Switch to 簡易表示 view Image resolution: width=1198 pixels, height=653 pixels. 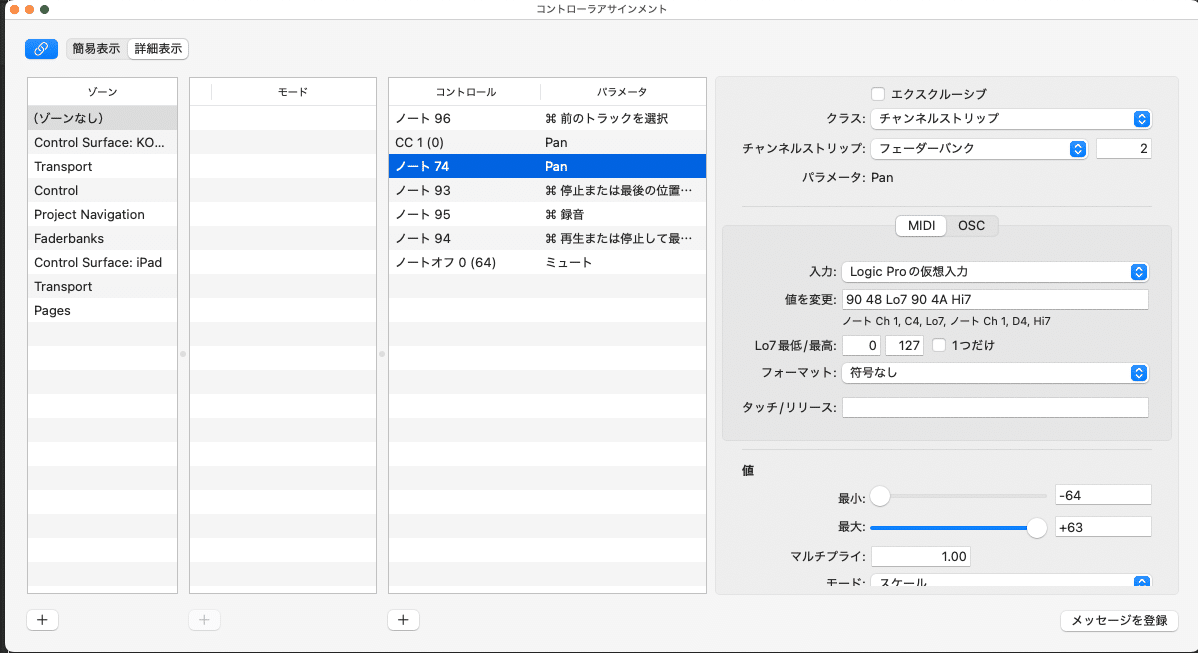[x=95, y=48]
